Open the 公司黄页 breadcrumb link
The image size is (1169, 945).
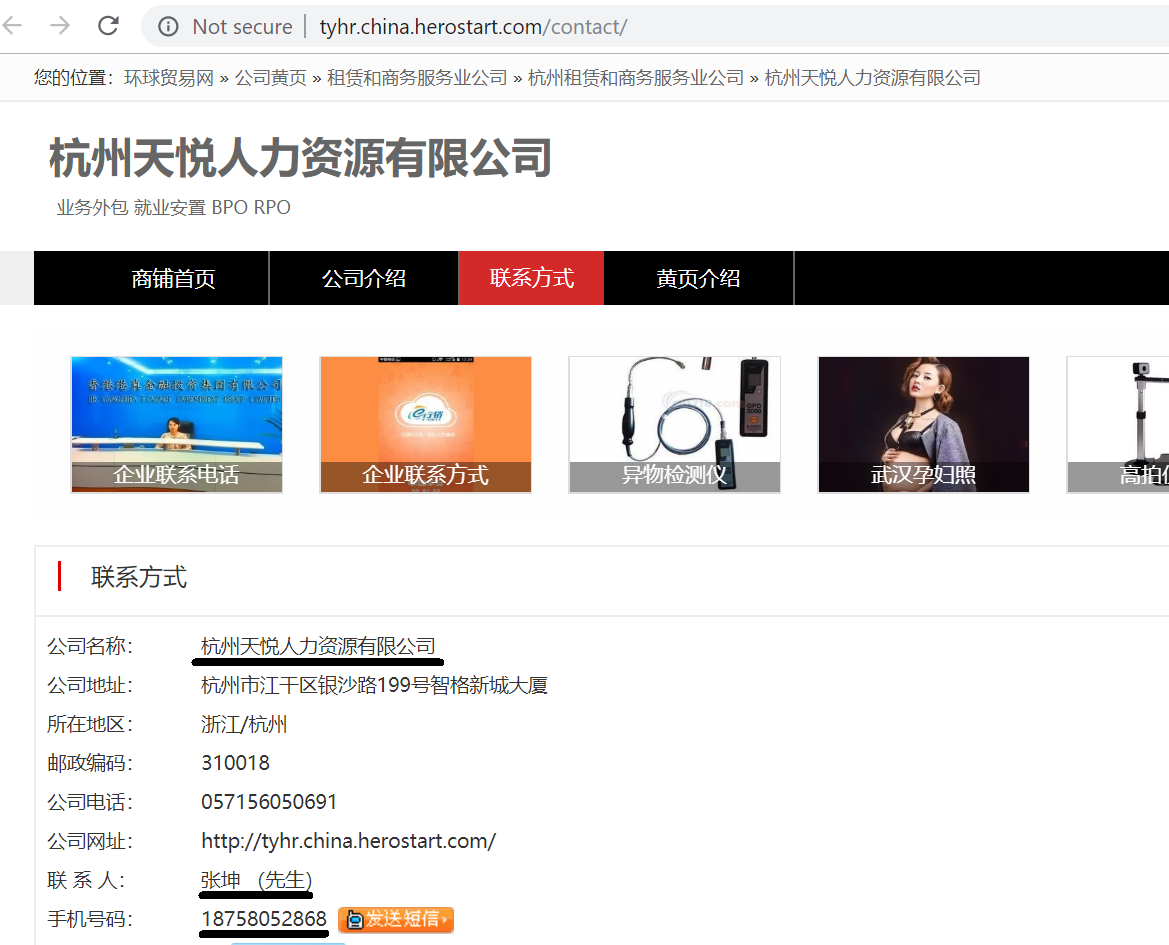pos(271,78)
